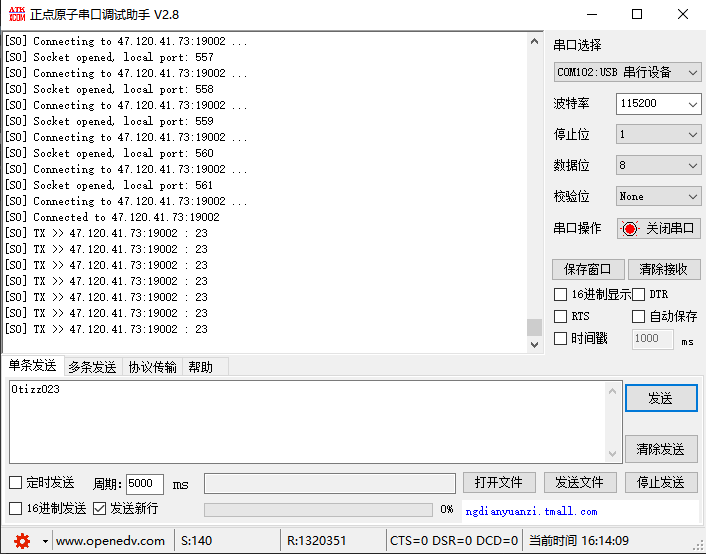Click the CTS=0 DSR=0 DCD=0 status text

454,541
